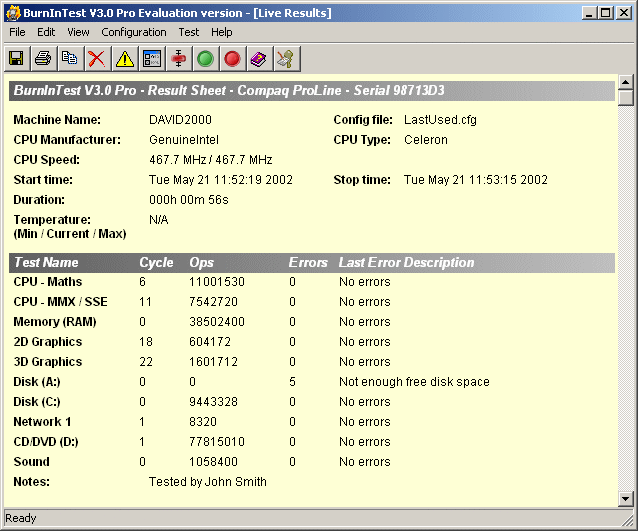Image resolution: width=638 pixels, height=531 pixels.
Task: Click the 'Test Name' column header
Action: (46, 262)
